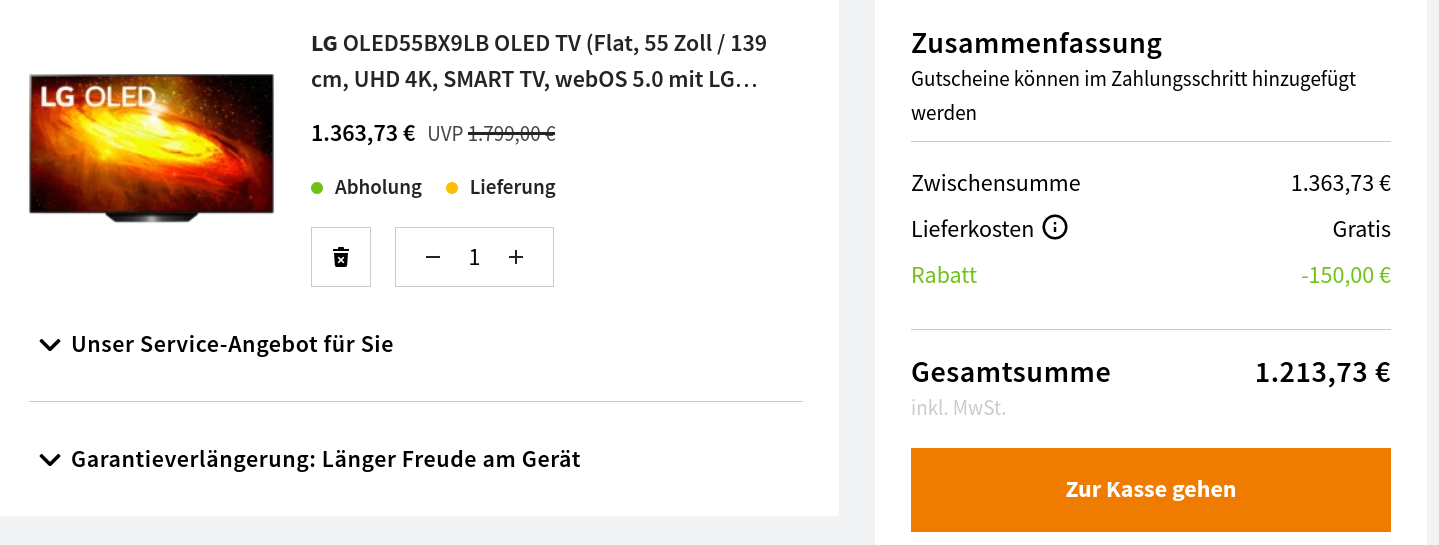The height and width of the screenshot is (545, 1439).
Task: Click the -150,00 € discount amount
Action: [x=1345, y=275]
